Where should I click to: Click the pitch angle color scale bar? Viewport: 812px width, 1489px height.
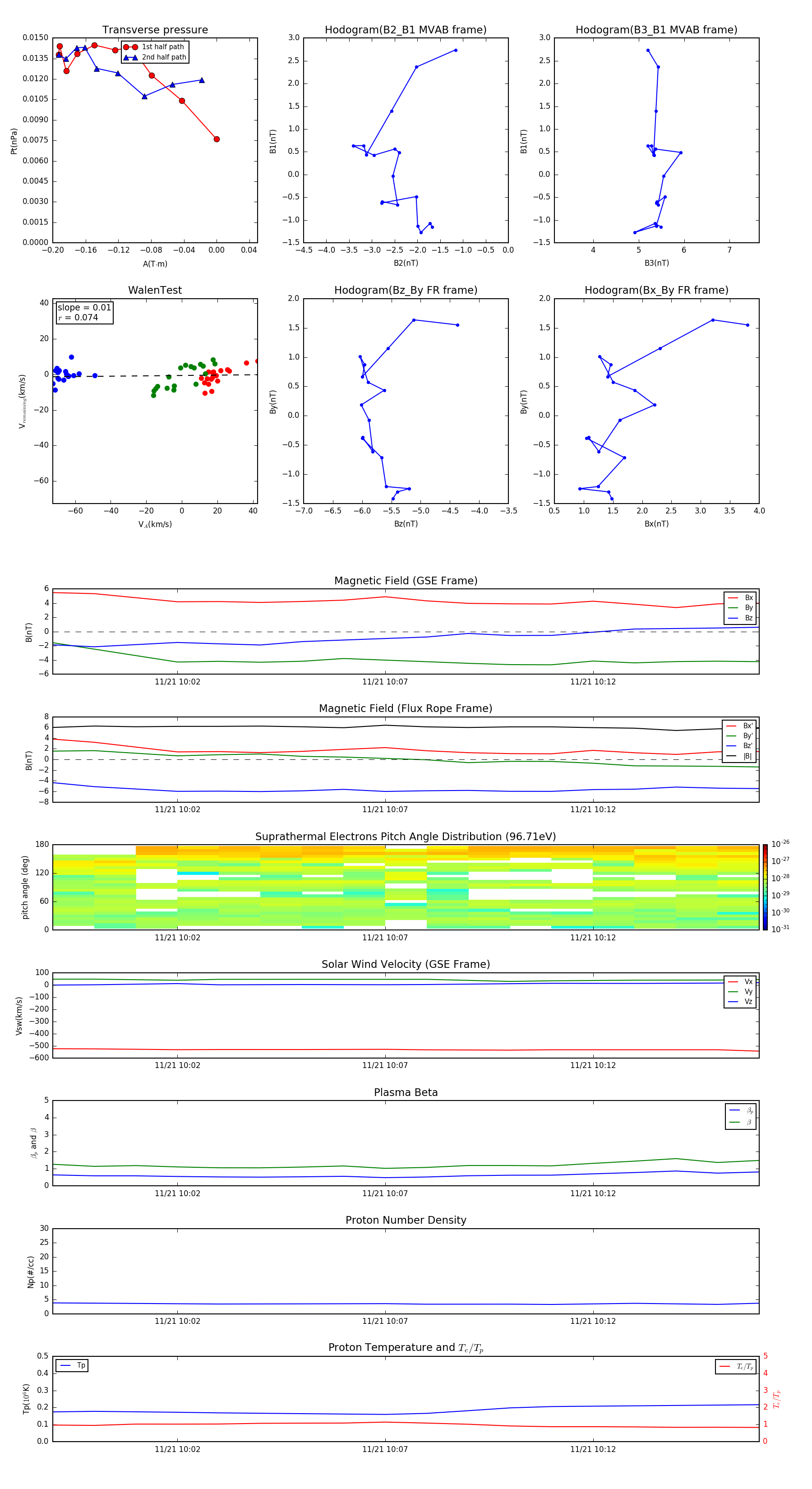tap(765, 887)
